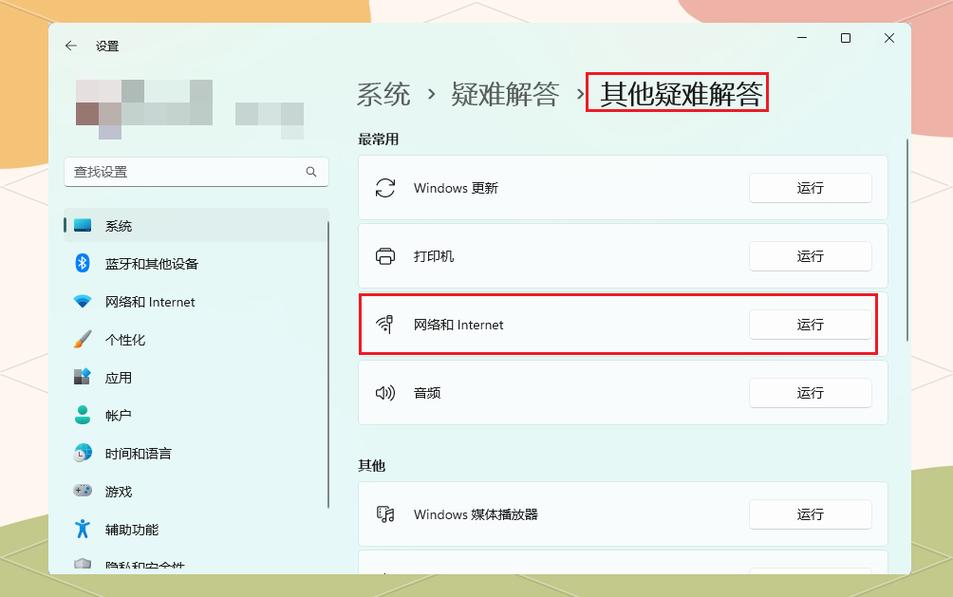Go to 系统 in the breadcrumb
The image size is (953, 597).
(x=384, y=94)
